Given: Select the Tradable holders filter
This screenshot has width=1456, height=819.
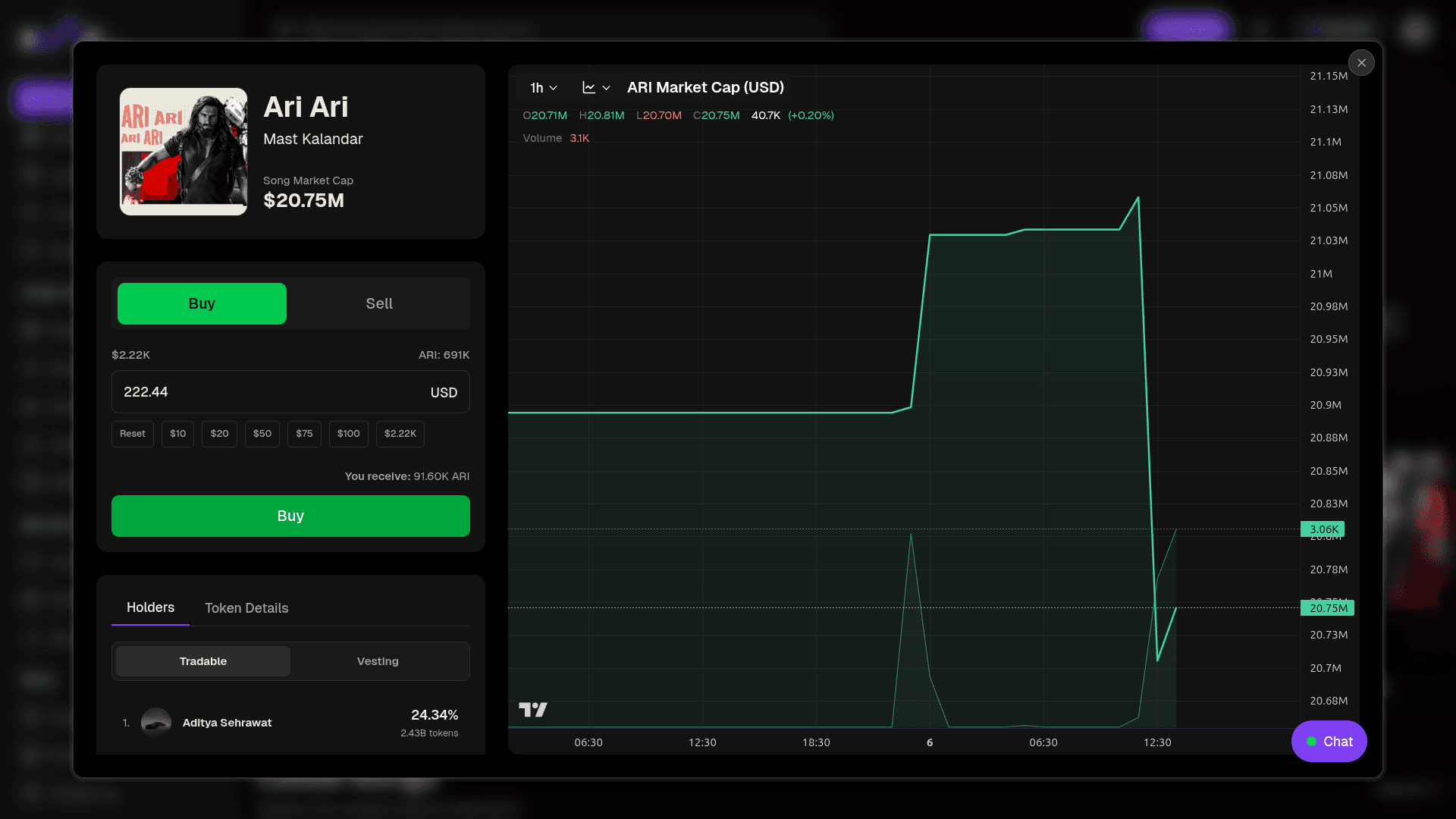Looking at the screenshot, I should (x=203, y=661).
